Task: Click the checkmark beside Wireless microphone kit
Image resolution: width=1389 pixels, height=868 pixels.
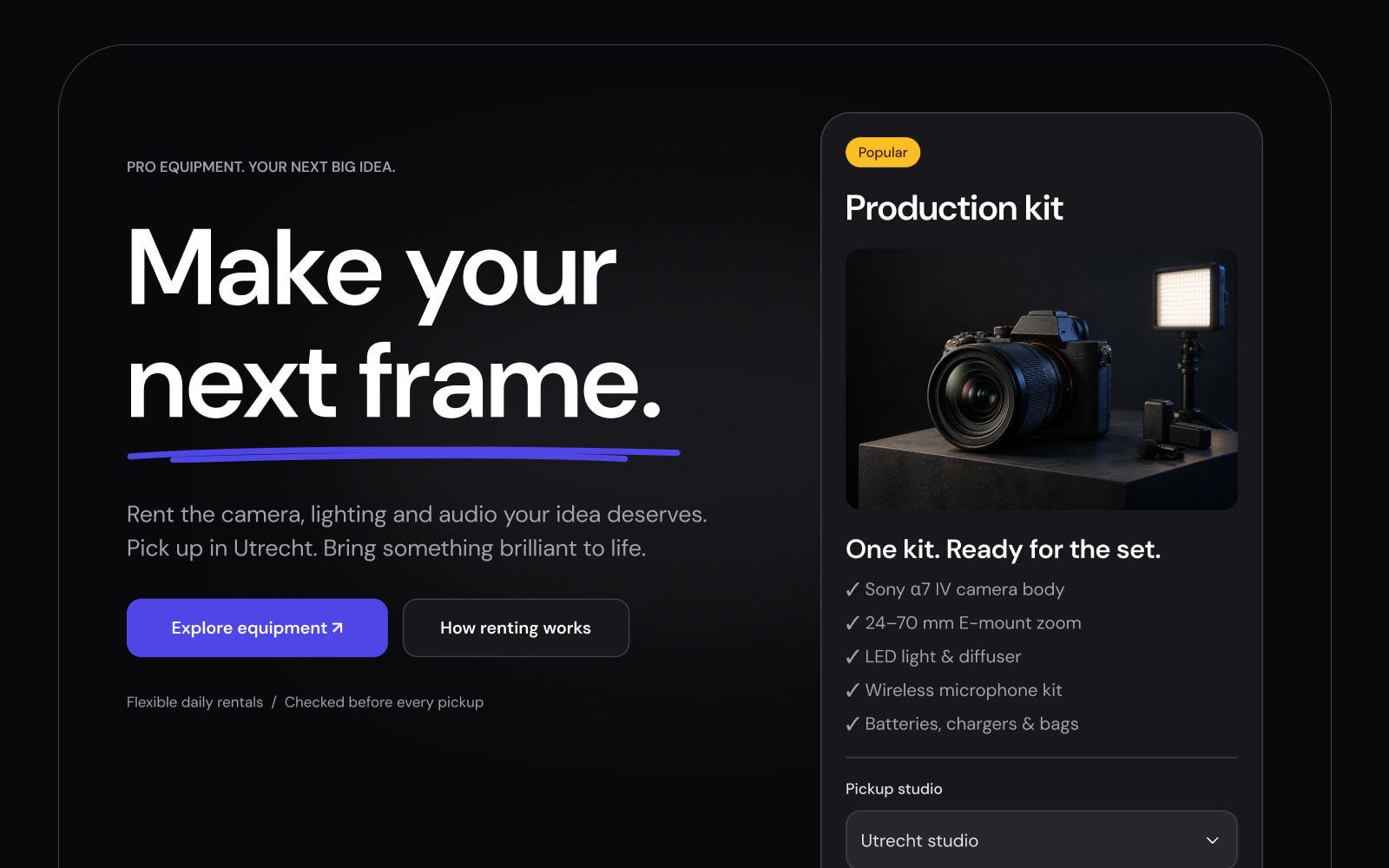Action: coord(852,690)
